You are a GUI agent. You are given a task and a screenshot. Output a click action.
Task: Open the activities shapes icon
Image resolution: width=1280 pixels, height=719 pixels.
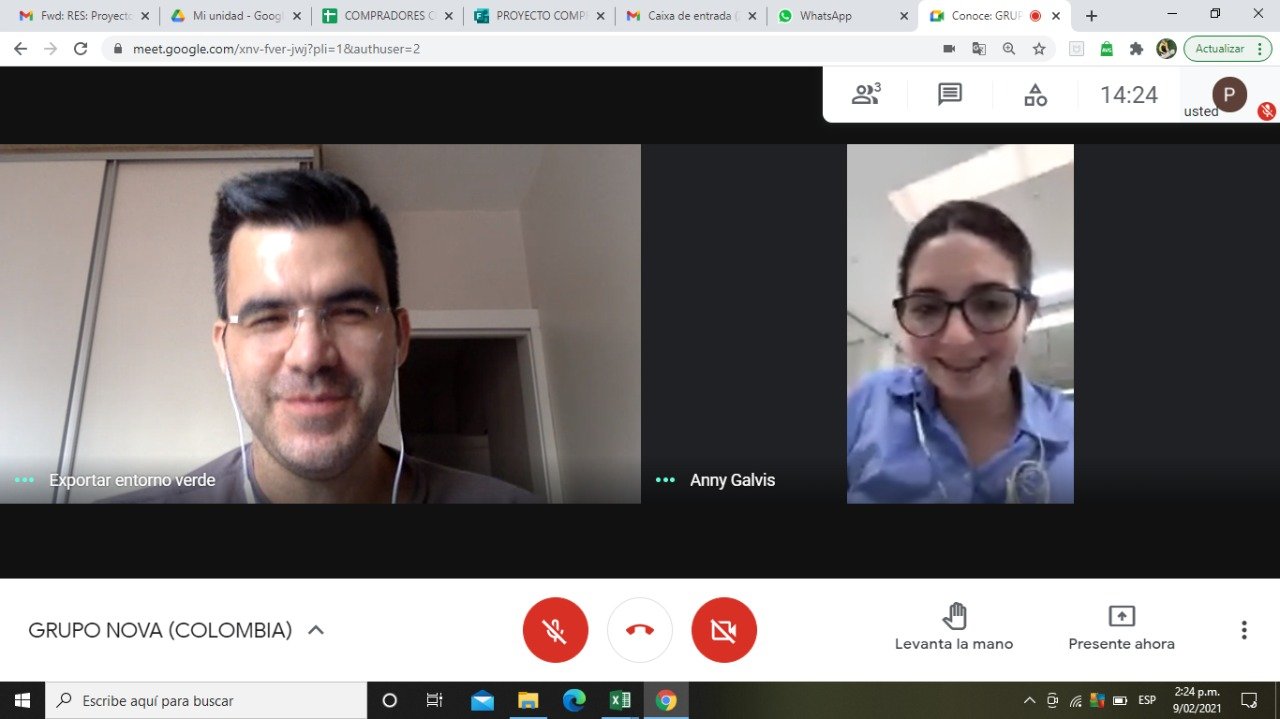point(1035,95)
